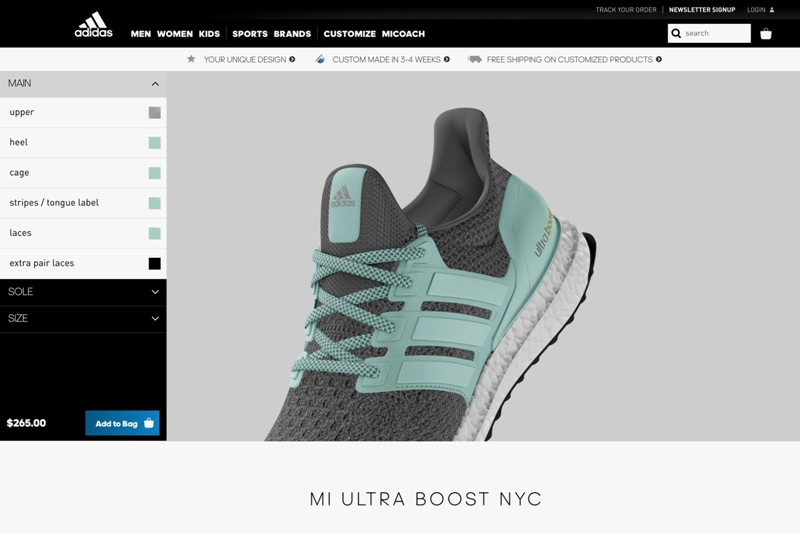The image size is (800, 533).
Task: Open the shopping bag icon in header
Action: (766, 34)
